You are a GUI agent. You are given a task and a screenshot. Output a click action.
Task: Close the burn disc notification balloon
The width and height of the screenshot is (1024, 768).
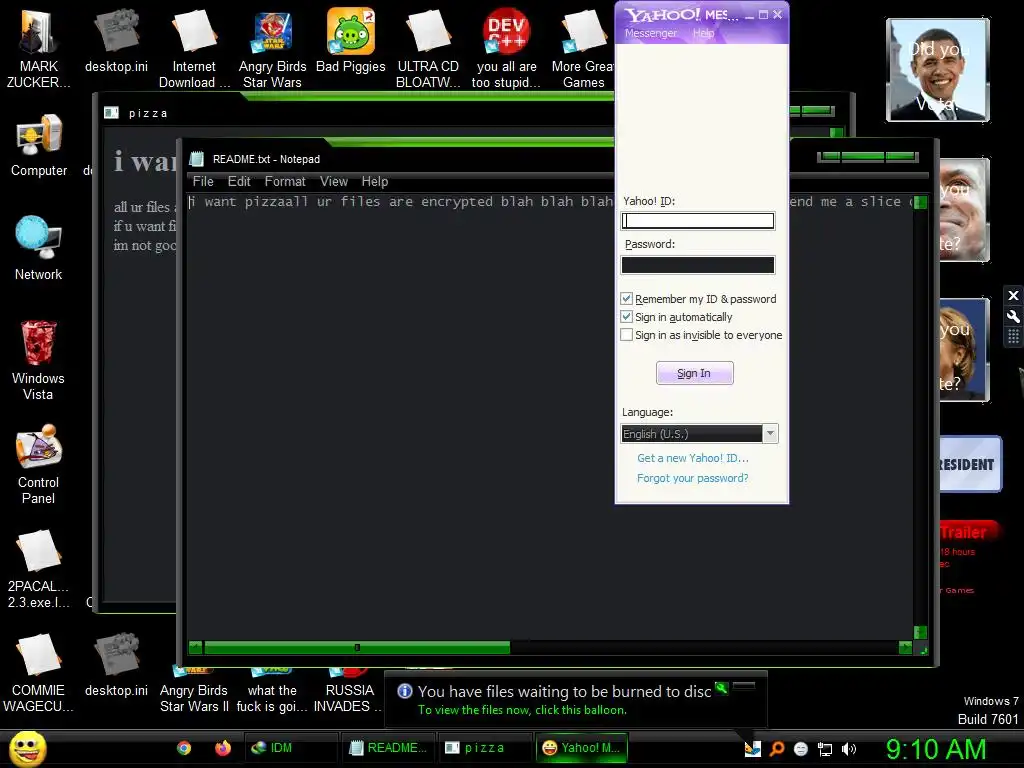click(x=744, y=686)
